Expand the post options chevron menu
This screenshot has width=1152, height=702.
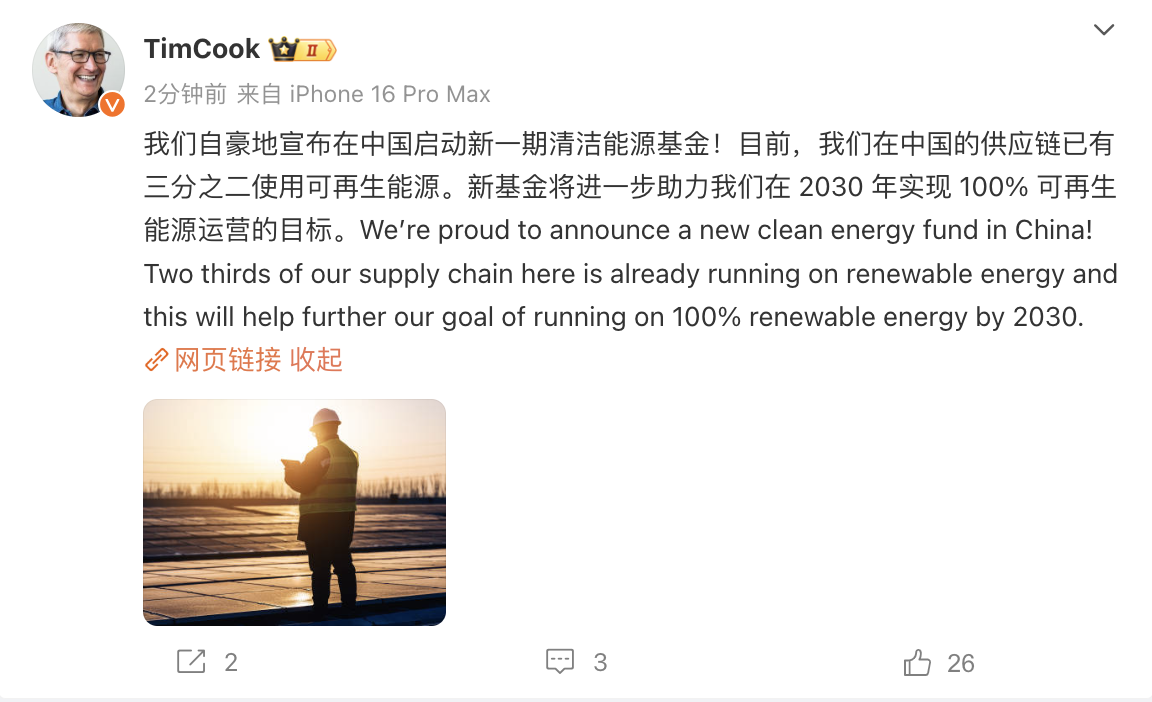1103,30
